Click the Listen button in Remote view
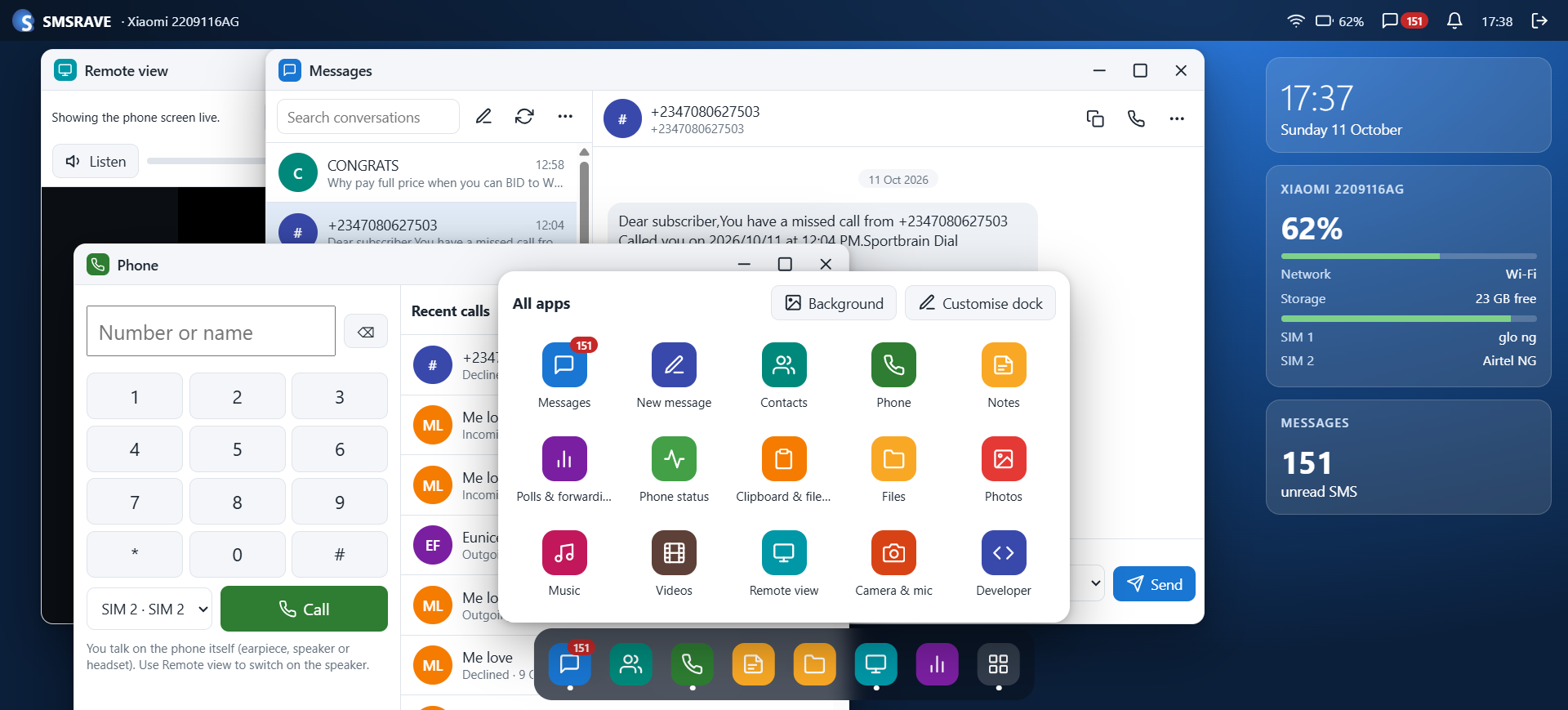Screen dimensions: 1568x710 pos(96,161)
